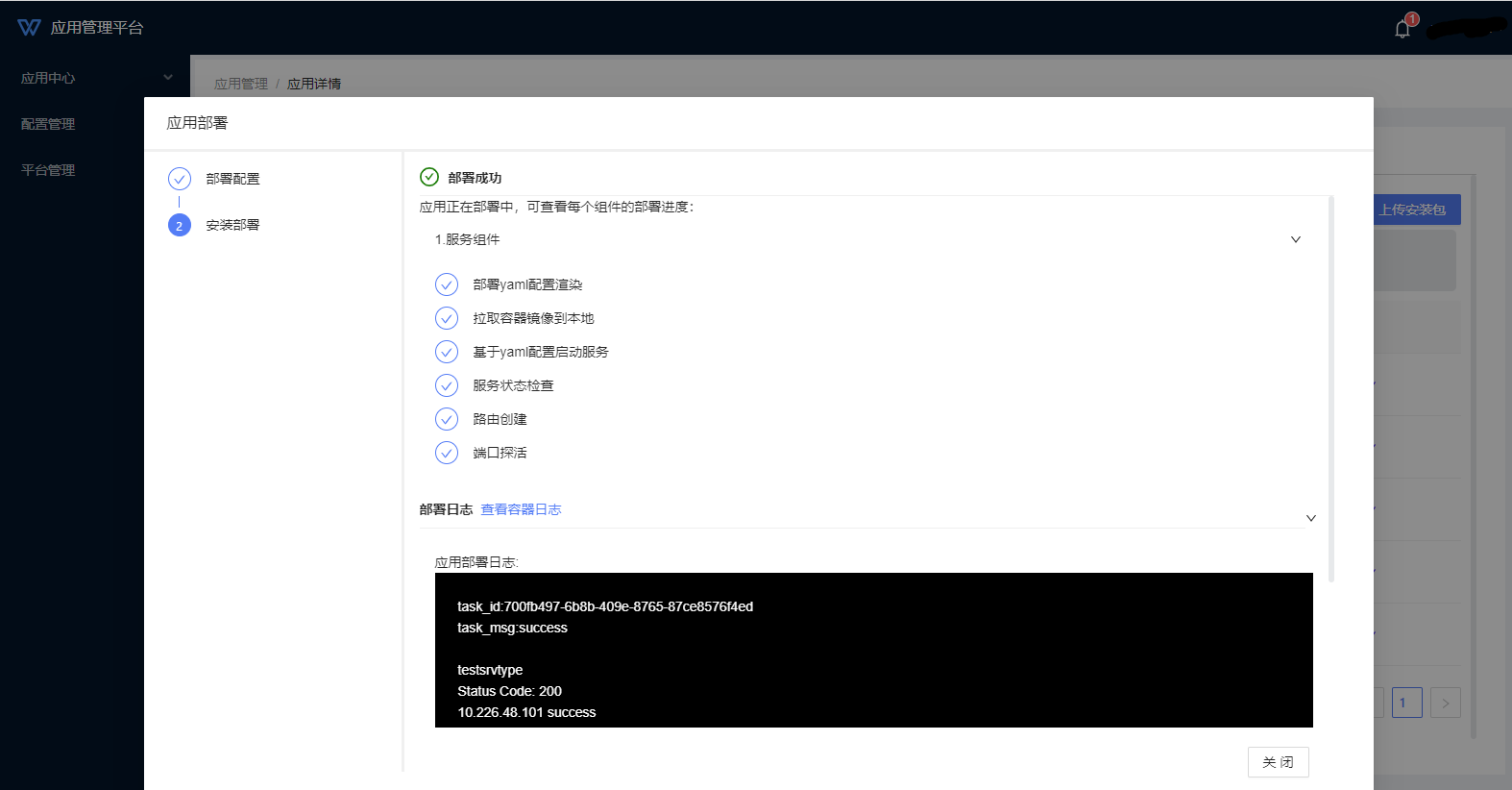The image size is (1512, 790).
Task: Open the 查看容器日志 link
Action: (521, 509)
